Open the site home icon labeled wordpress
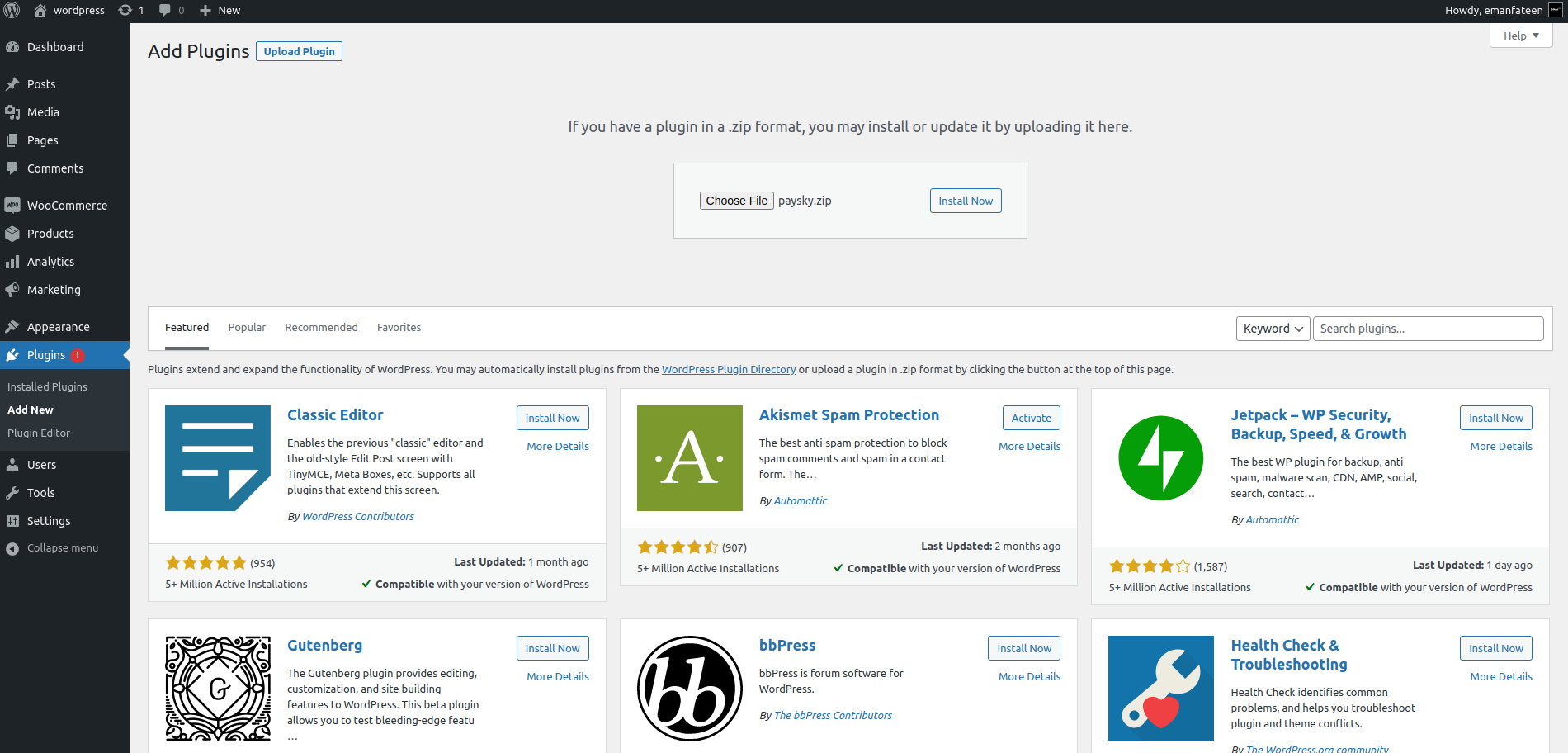 click(x=40, y=10)
